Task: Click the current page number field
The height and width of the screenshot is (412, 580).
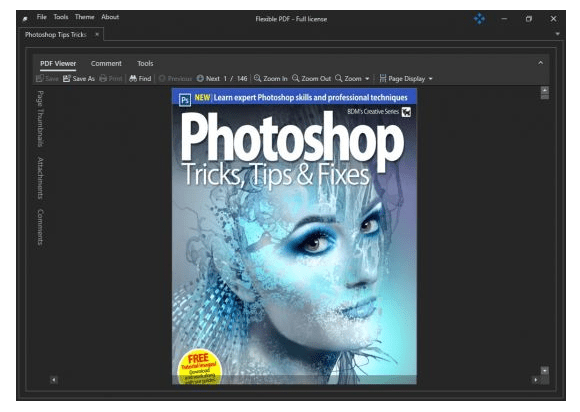Action: [225, 79]
